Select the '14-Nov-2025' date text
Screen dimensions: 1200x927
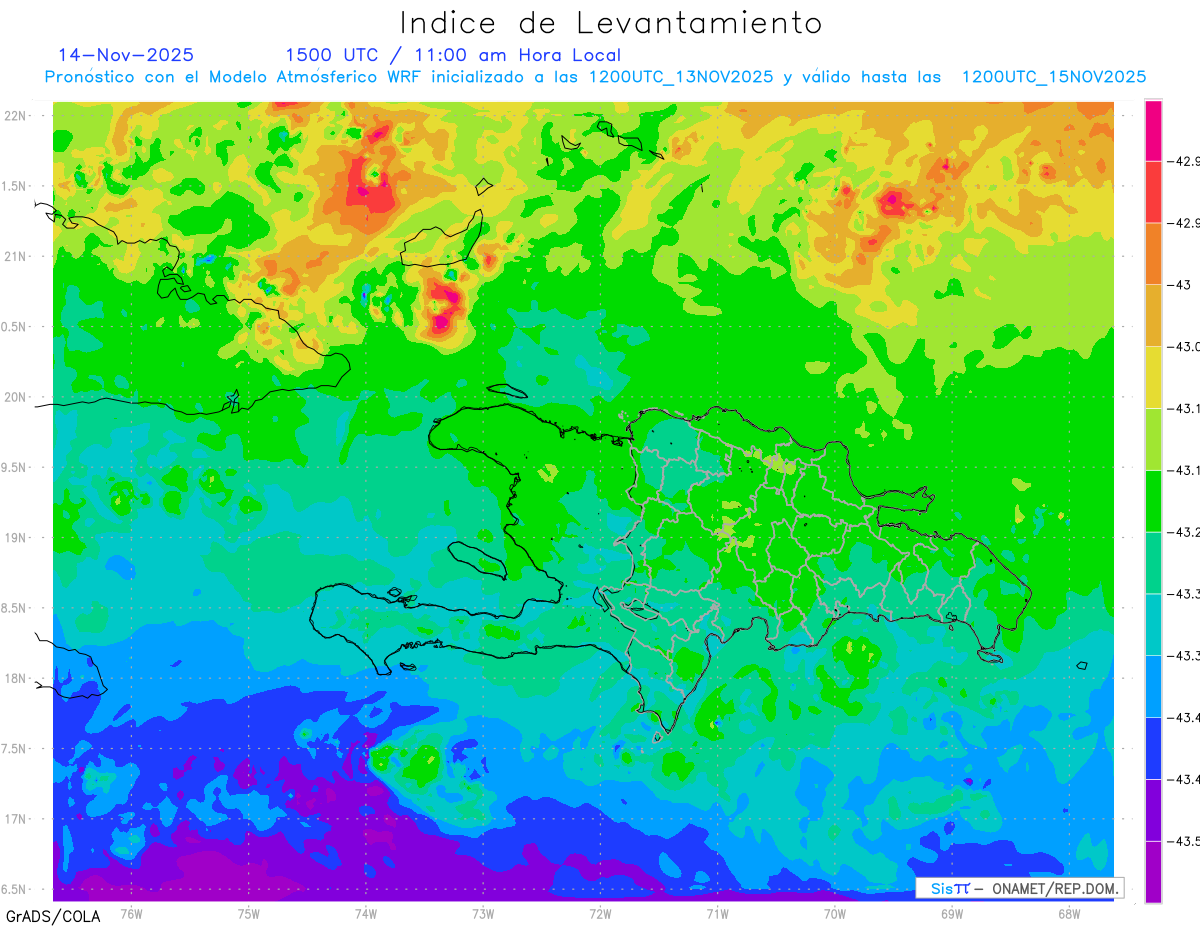click(126, 55)
